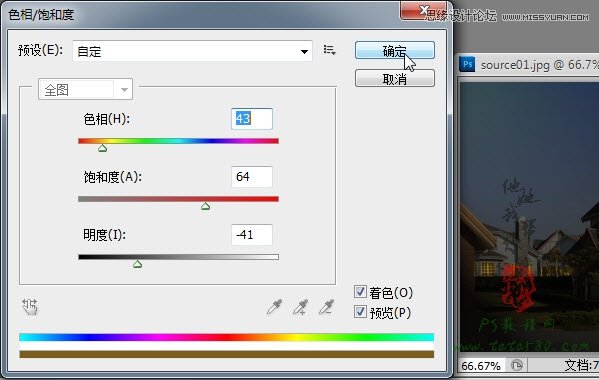Click the 饱和度(A) label
The image size is (599, 380).
click(x=113, y=177)
